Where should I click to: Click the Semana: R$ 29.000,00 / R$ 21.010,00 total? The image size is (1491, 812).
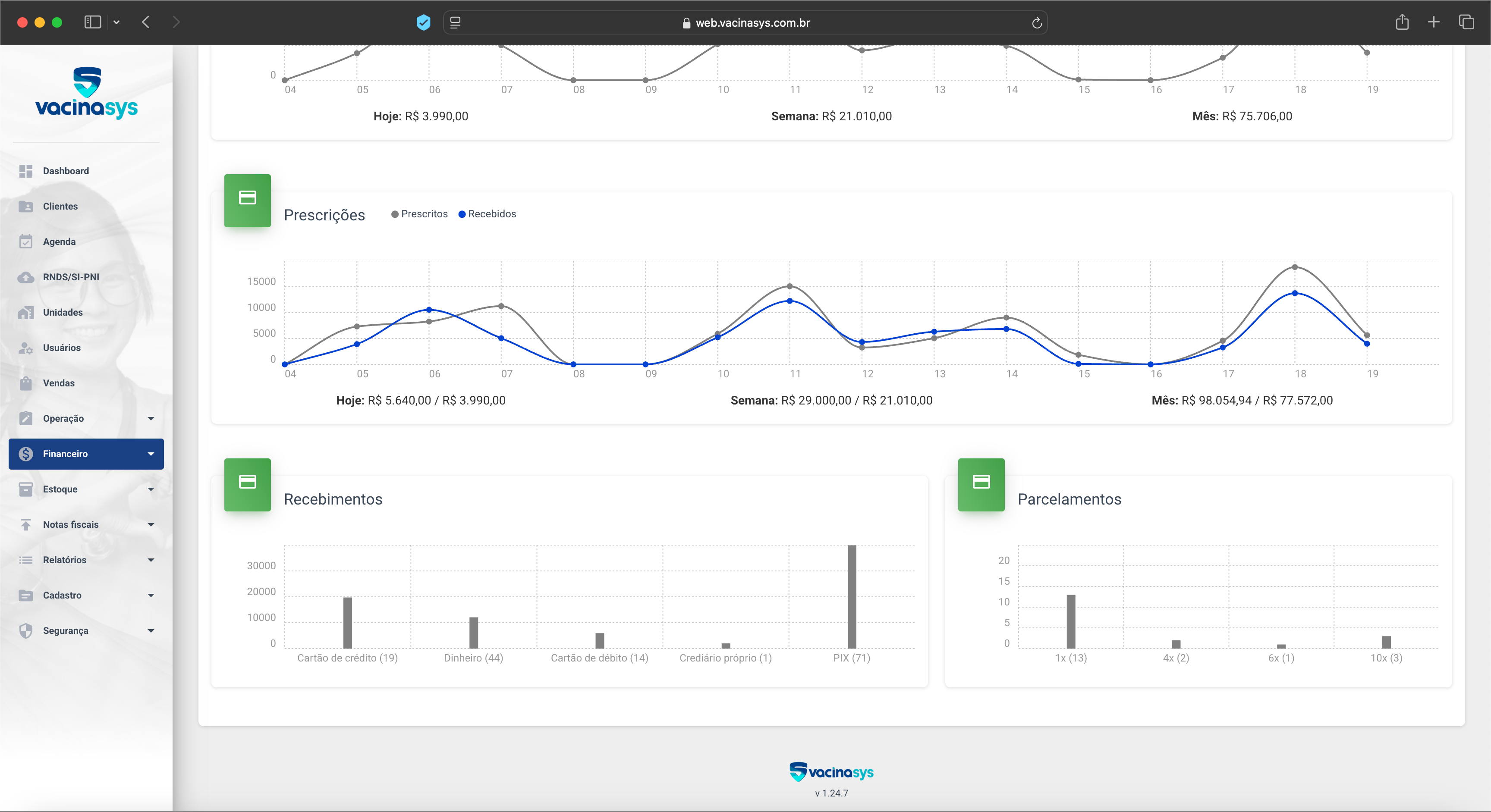pos(831,401)
